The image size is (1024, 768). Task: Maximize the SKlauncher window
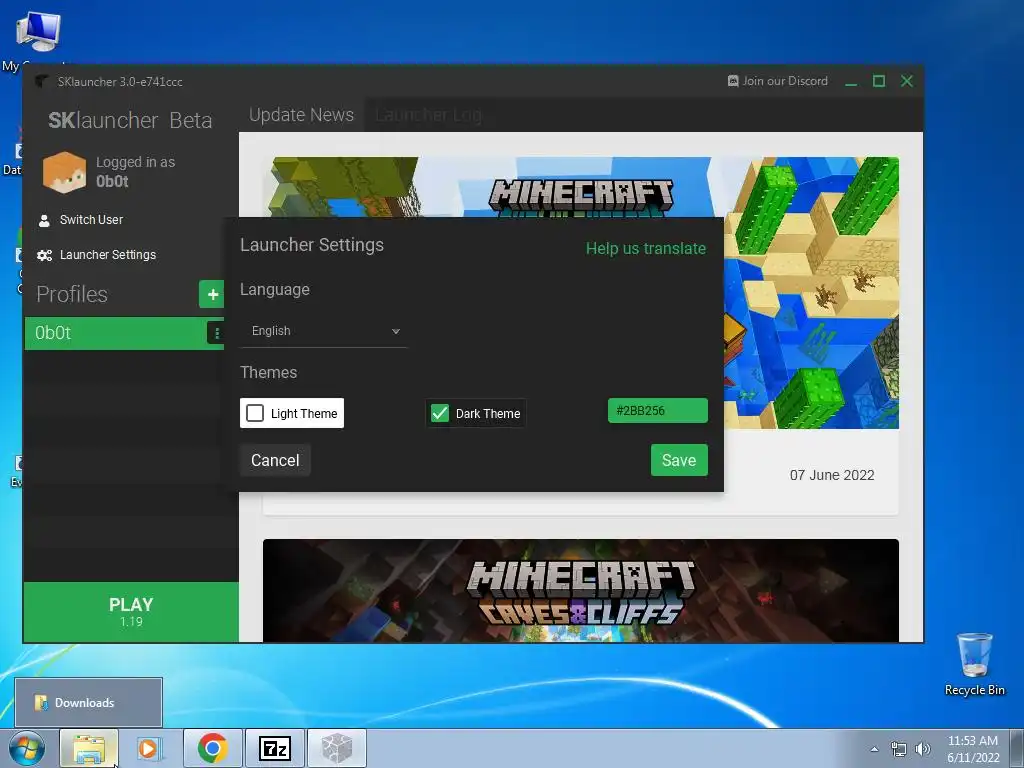879,81
